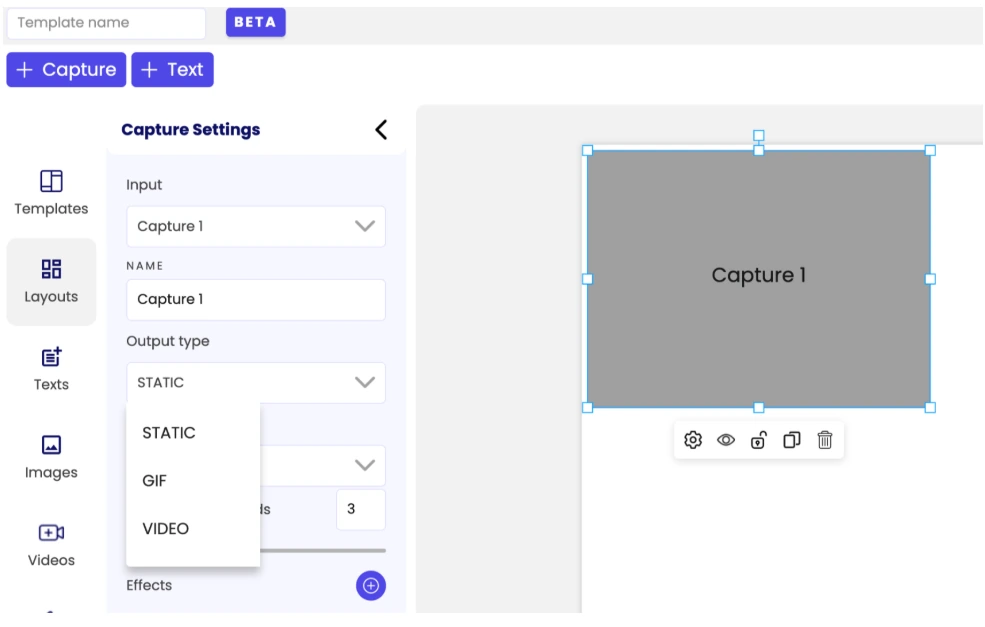
Task: Duplicate Capture 1 with the copy icon
Action: click(x=792, y=440)
